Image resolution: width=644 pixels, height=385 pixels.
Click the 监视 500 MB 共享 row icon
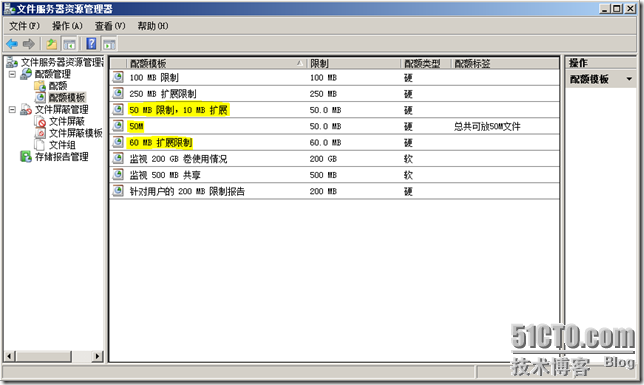click(x=118, y=175)
